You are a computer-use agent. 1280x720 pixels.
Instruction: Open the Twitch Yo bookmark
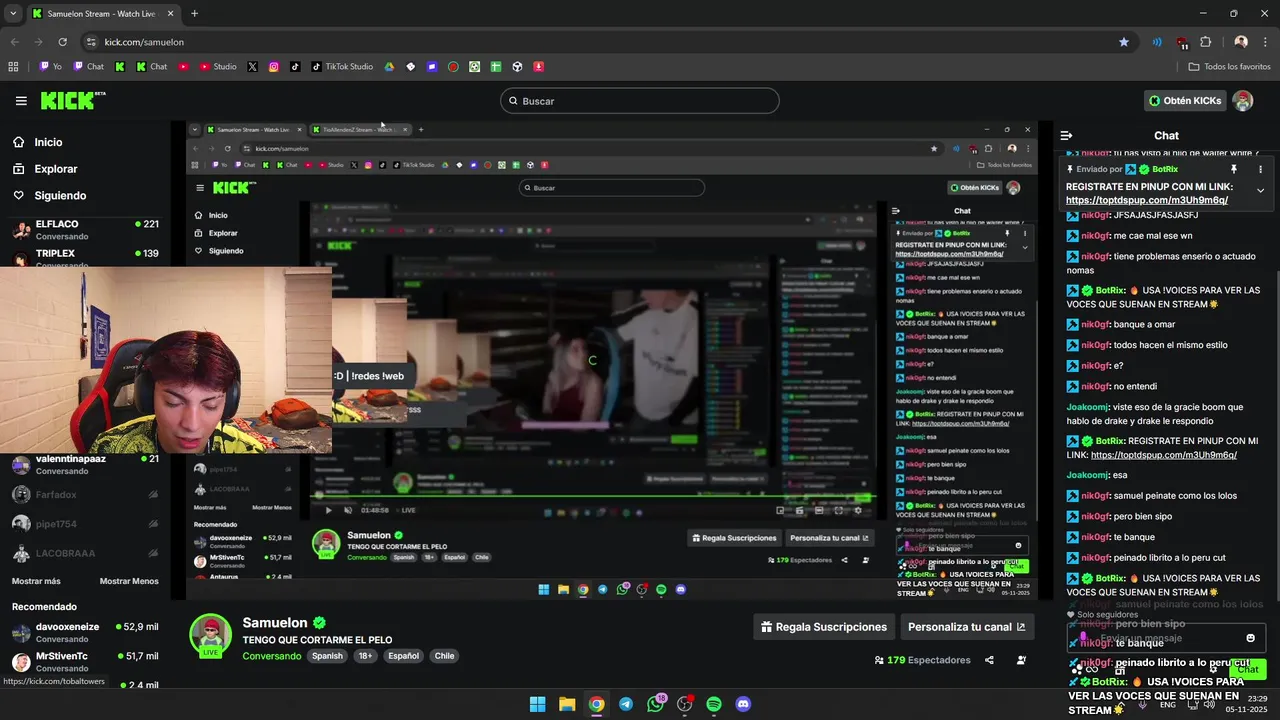click(50, 67)
